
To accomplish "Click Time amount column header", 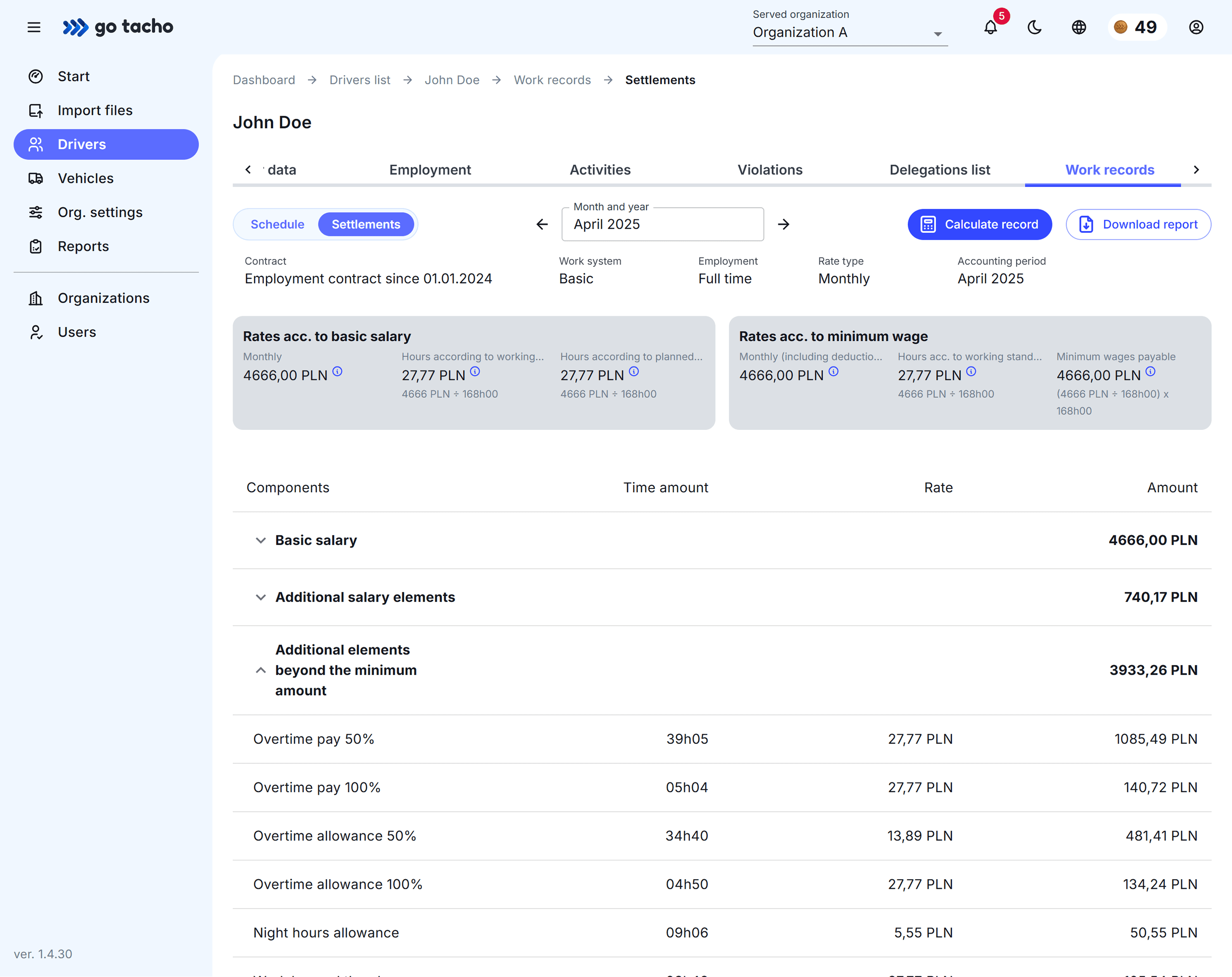I will coord(666,488).
